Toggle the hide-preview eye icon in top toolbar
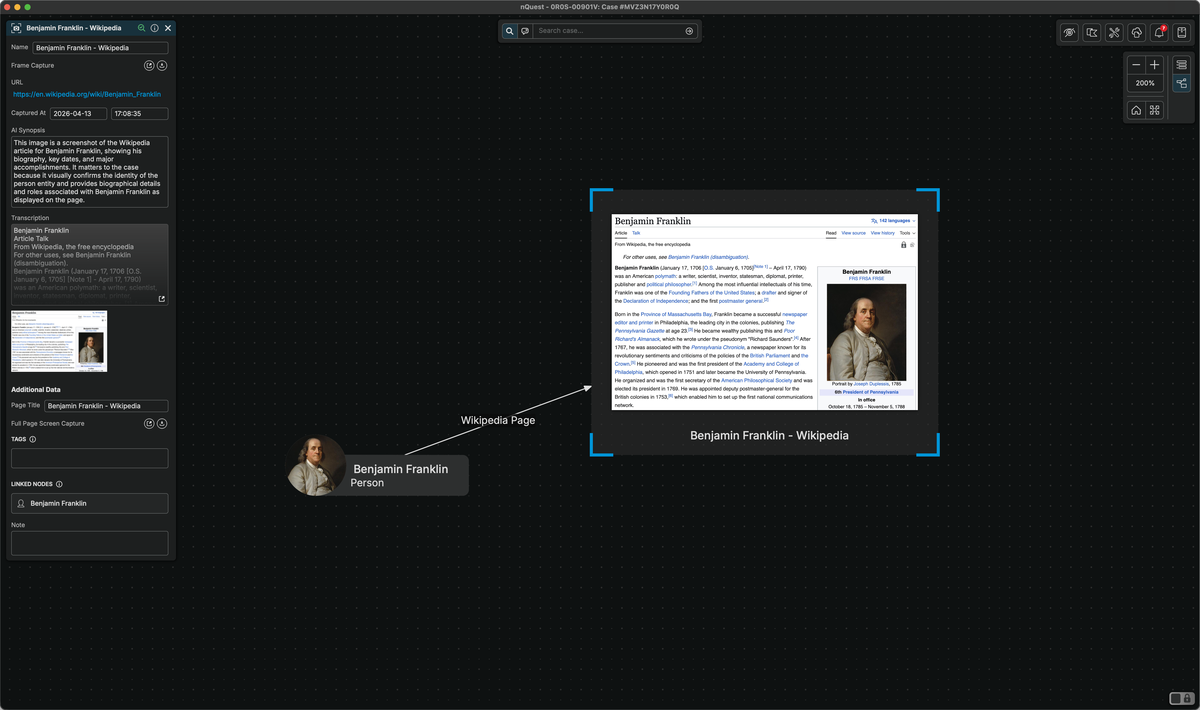 (x=1069, y=32)
